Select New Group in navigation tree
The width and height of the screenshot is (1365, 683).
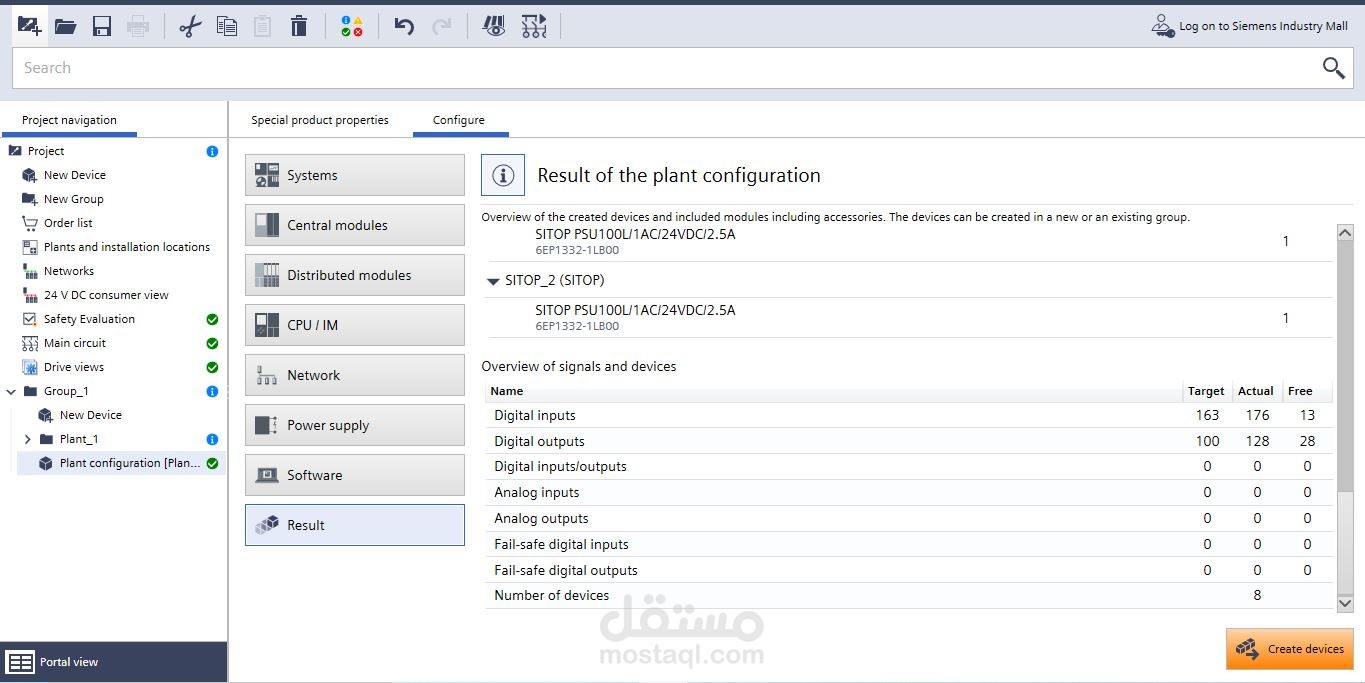tap(74, 199)
